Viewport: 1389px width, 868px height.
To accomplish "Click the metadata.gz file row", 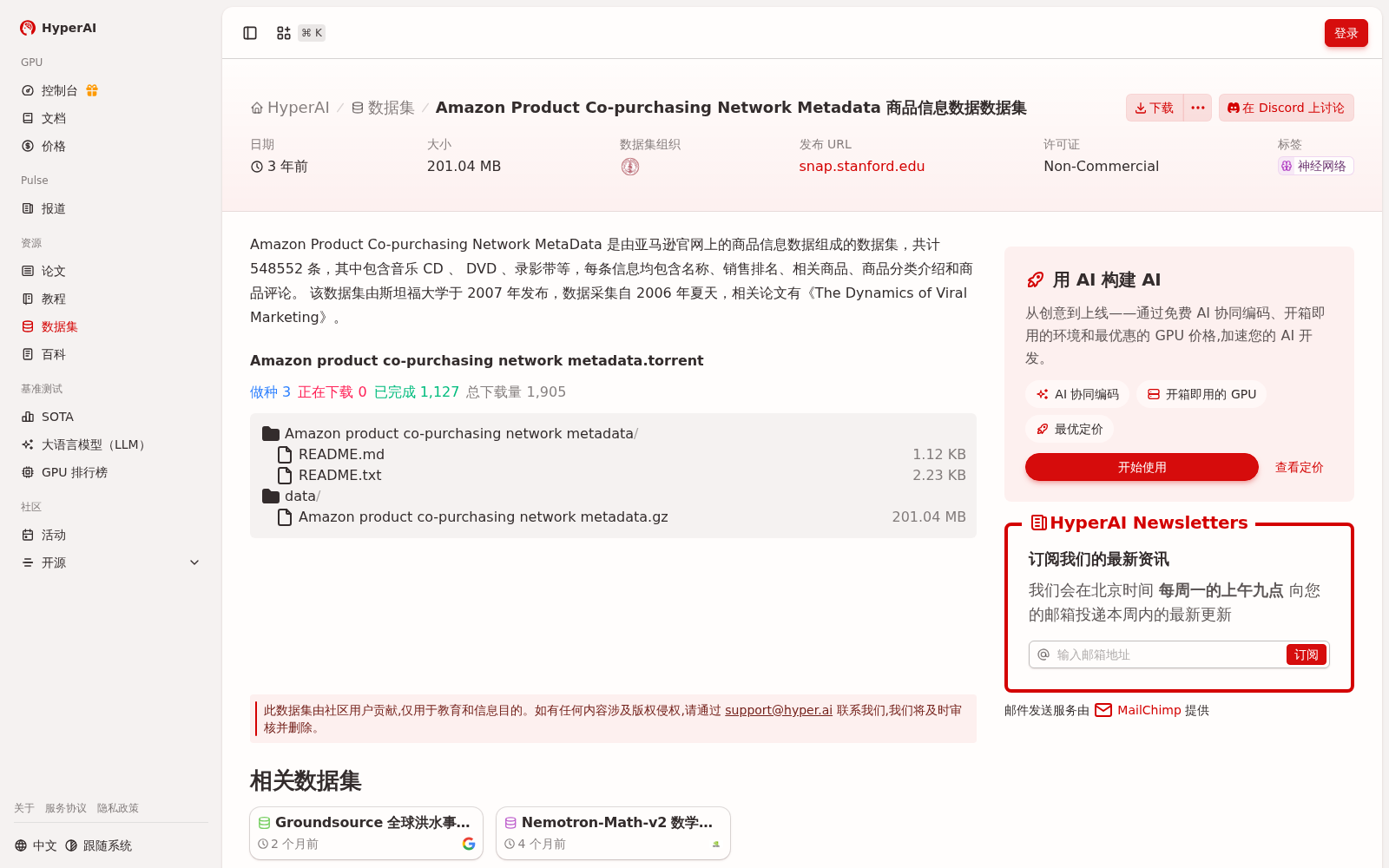I will [x=613, y=517].
